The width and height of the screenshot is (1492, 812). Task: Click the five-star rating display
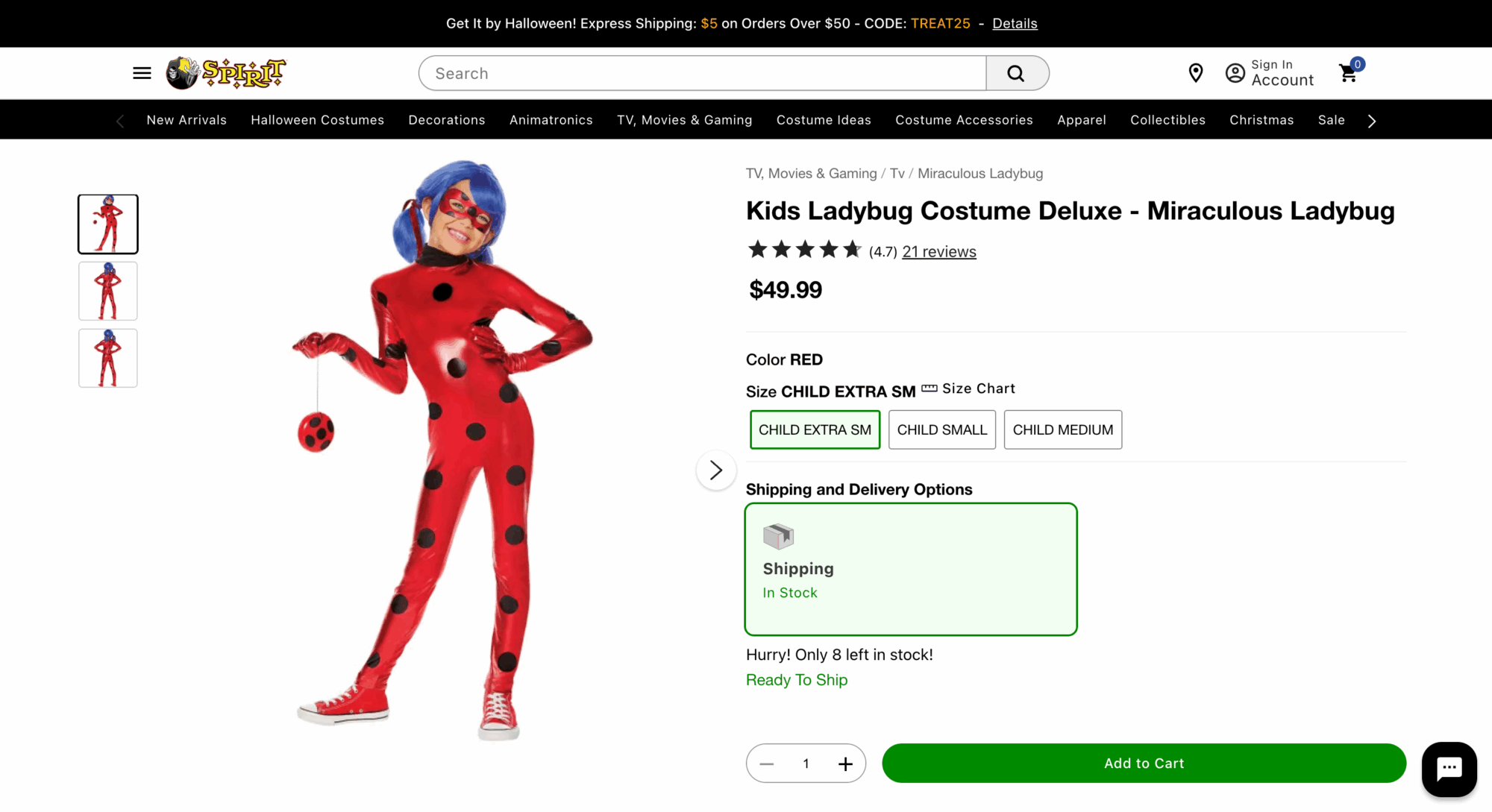coord(804,250)
